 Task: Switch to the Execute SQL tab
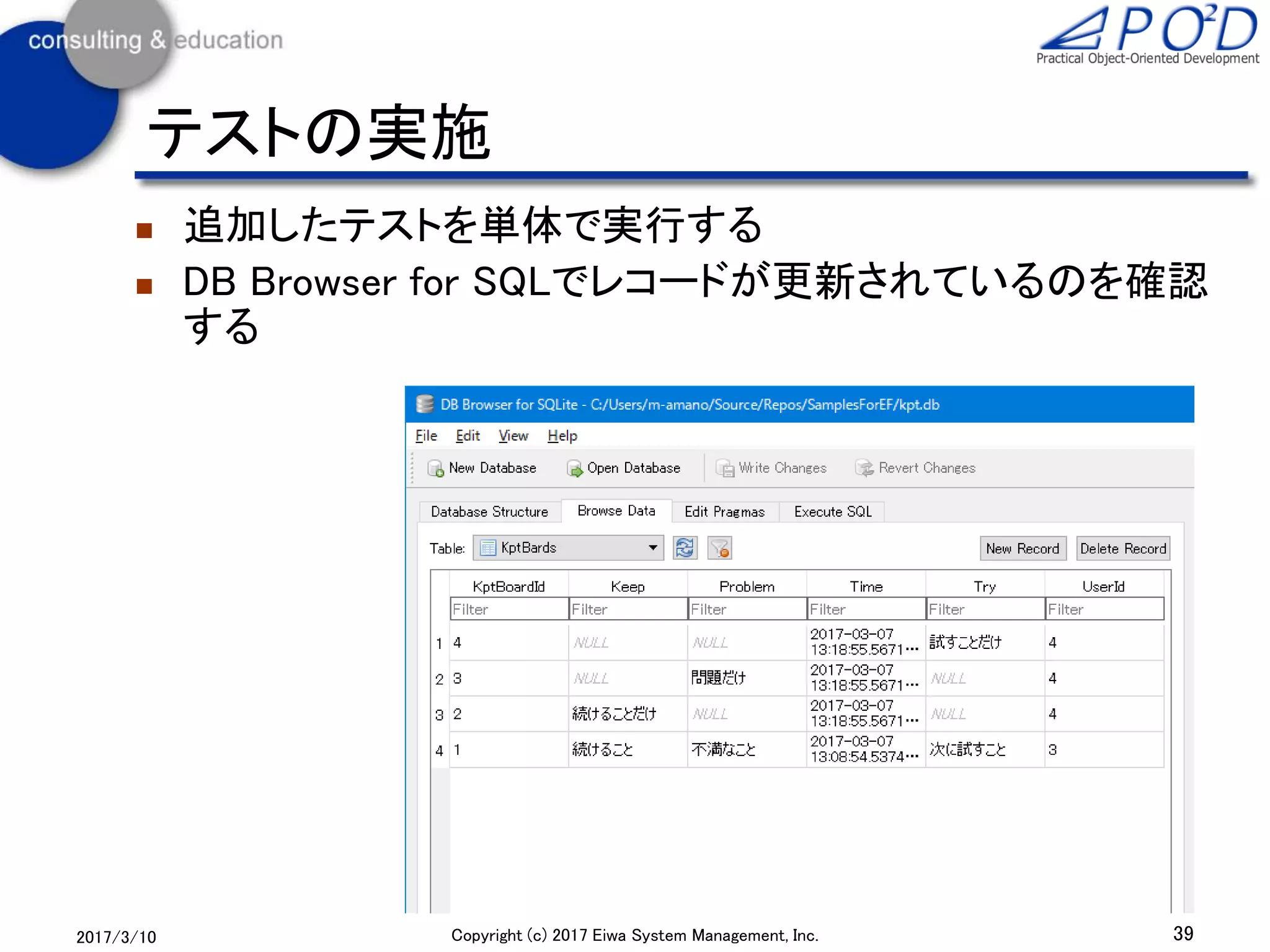coord(832,511)
